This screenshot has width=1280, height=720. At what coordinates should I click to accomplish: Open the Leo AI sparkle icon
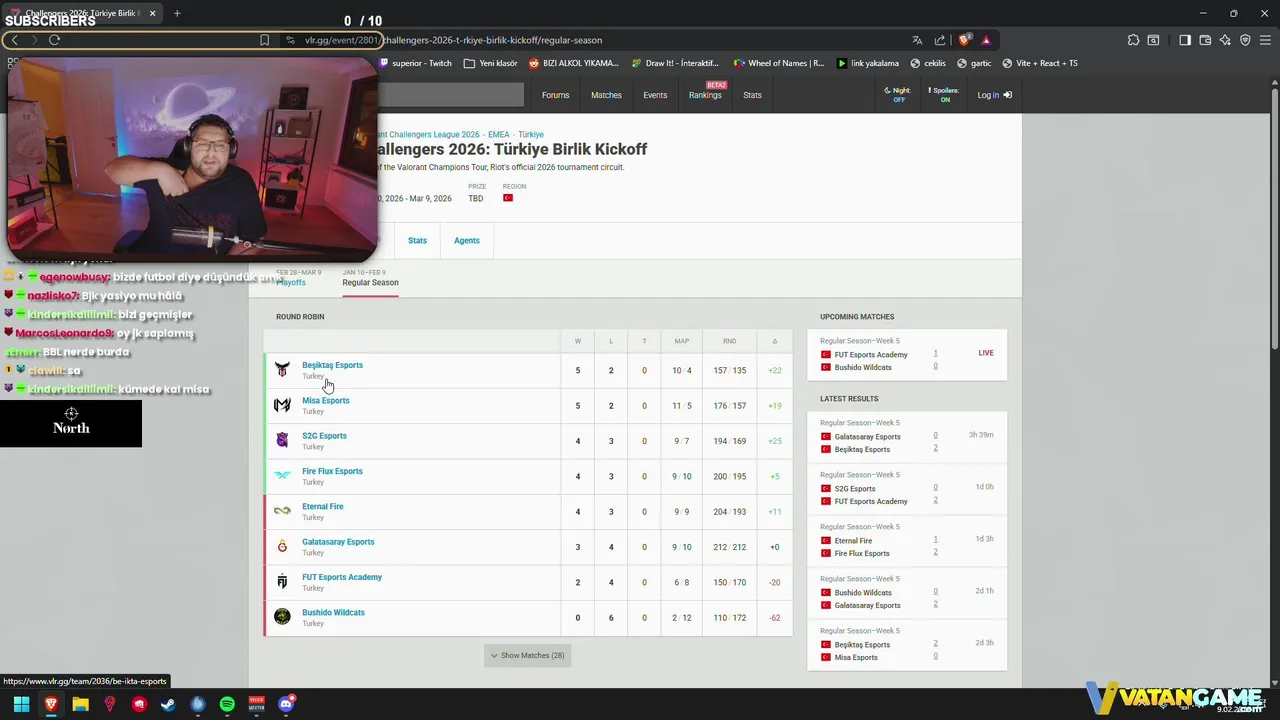[1225, 40]
